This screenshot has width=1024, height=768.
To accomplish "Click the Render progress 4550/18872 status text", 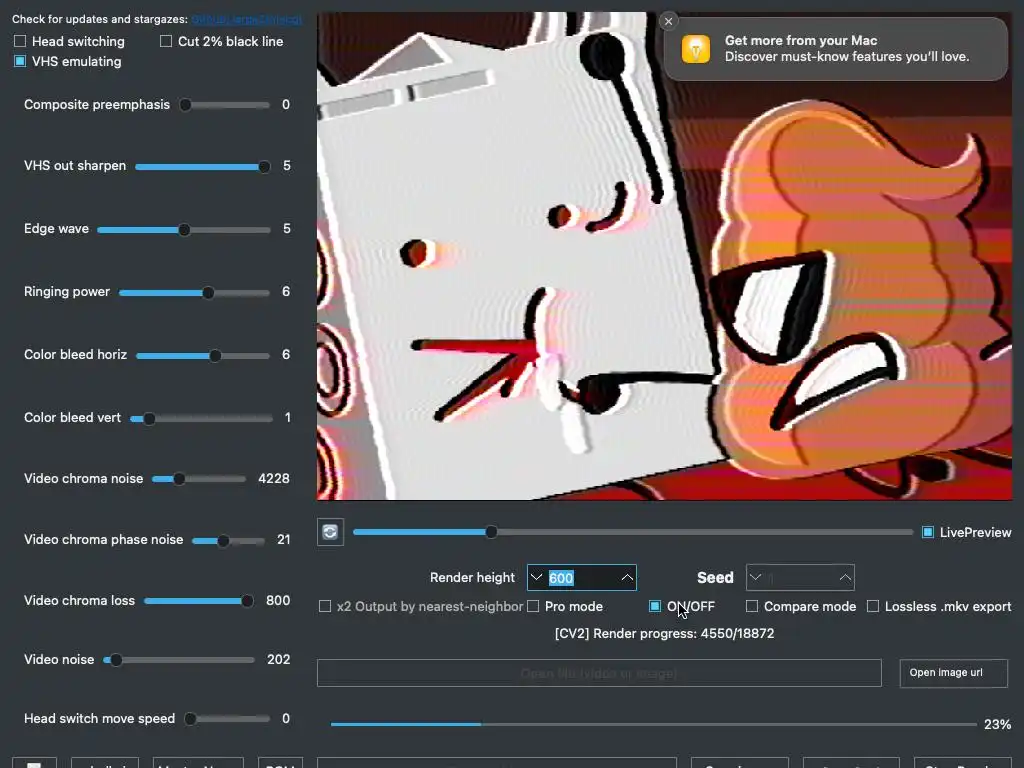I will pos(664,633).
